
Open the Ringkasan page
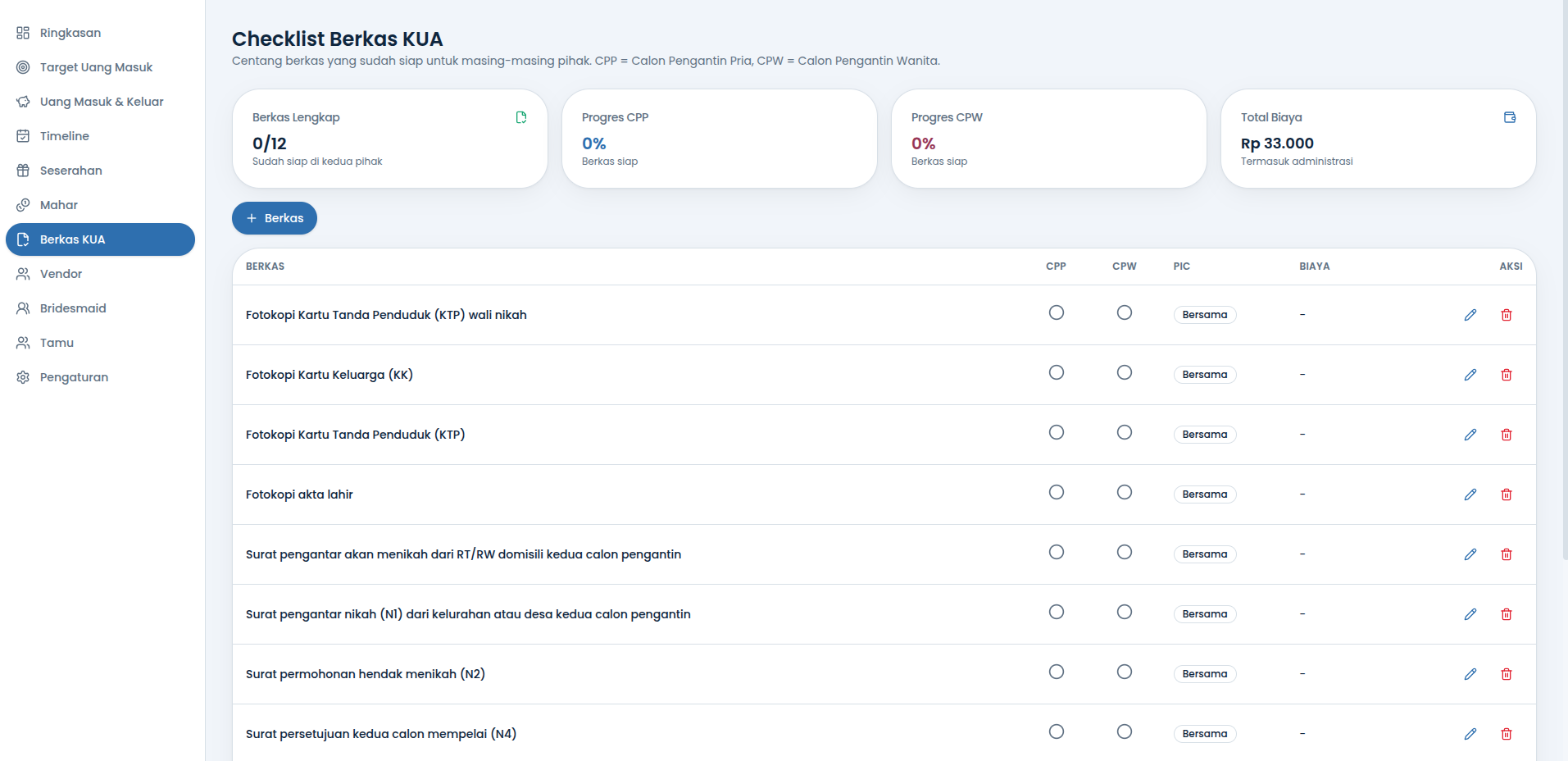pyautogui.click(x=100, y=33)
